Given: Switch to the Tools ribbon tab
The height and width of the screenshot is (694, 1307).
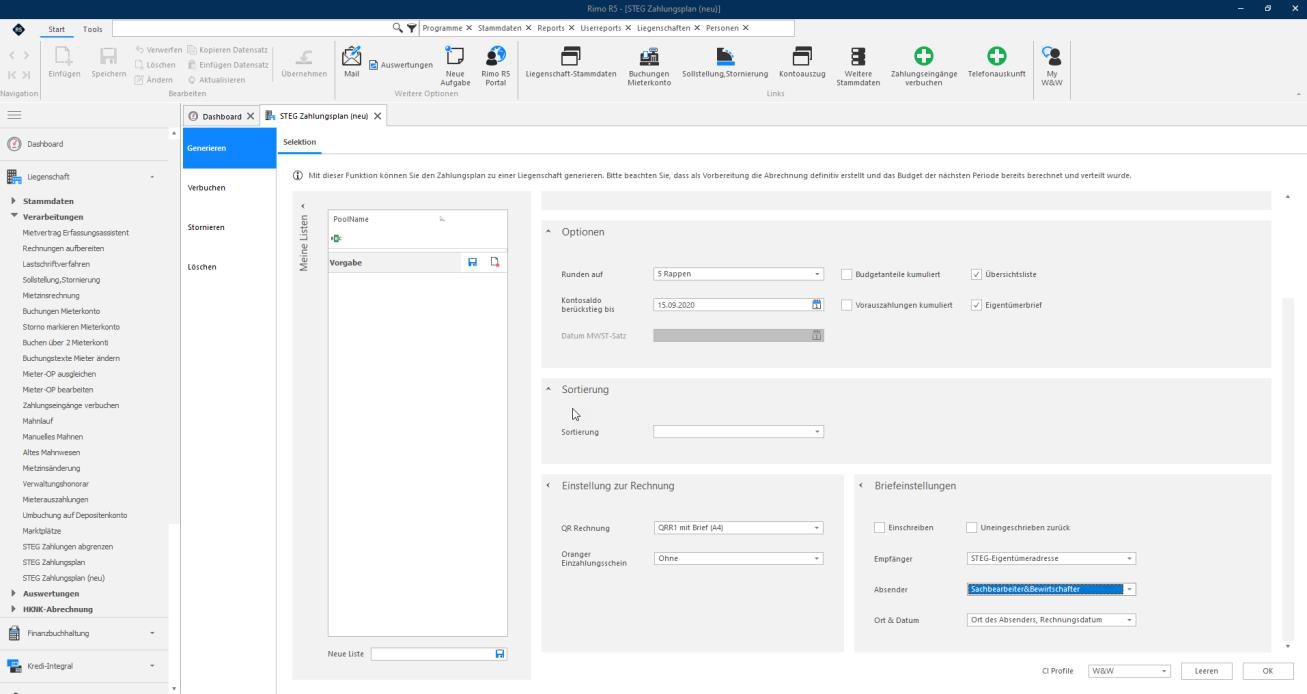Looking at the screenshot, I should click(92, 28).
